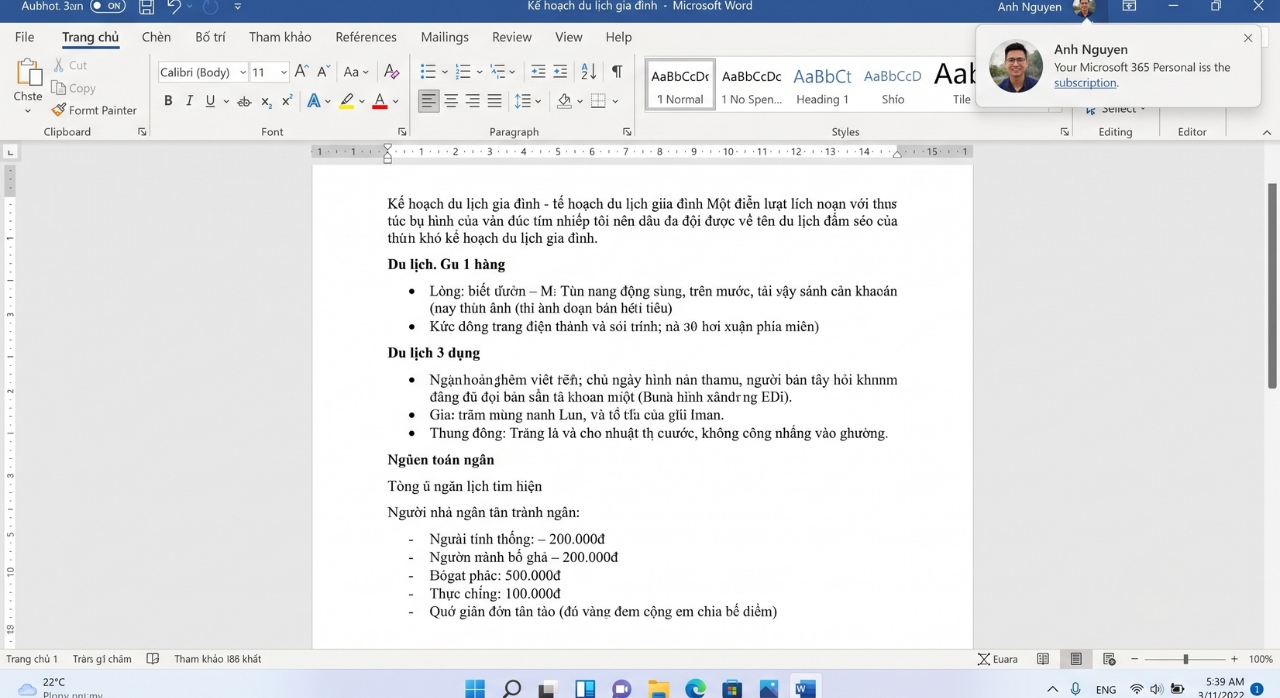Screen dimensions: 1280x698
Task: Toggle Strikethrough formatting
Action: tap(244, 101)
